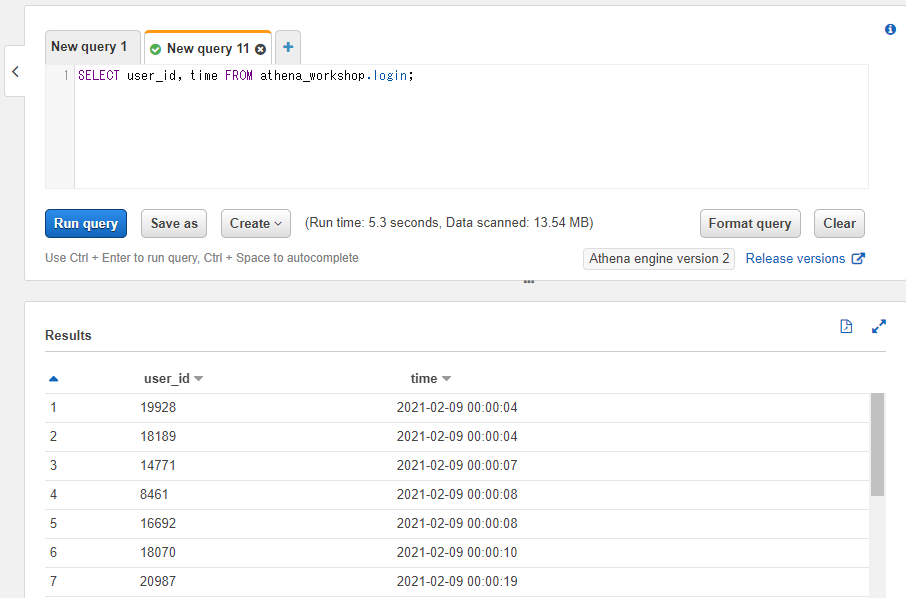Select the New query 11 tab
Image resolution: width=906 pixels, height=598 pixels.
pos(207,47)
